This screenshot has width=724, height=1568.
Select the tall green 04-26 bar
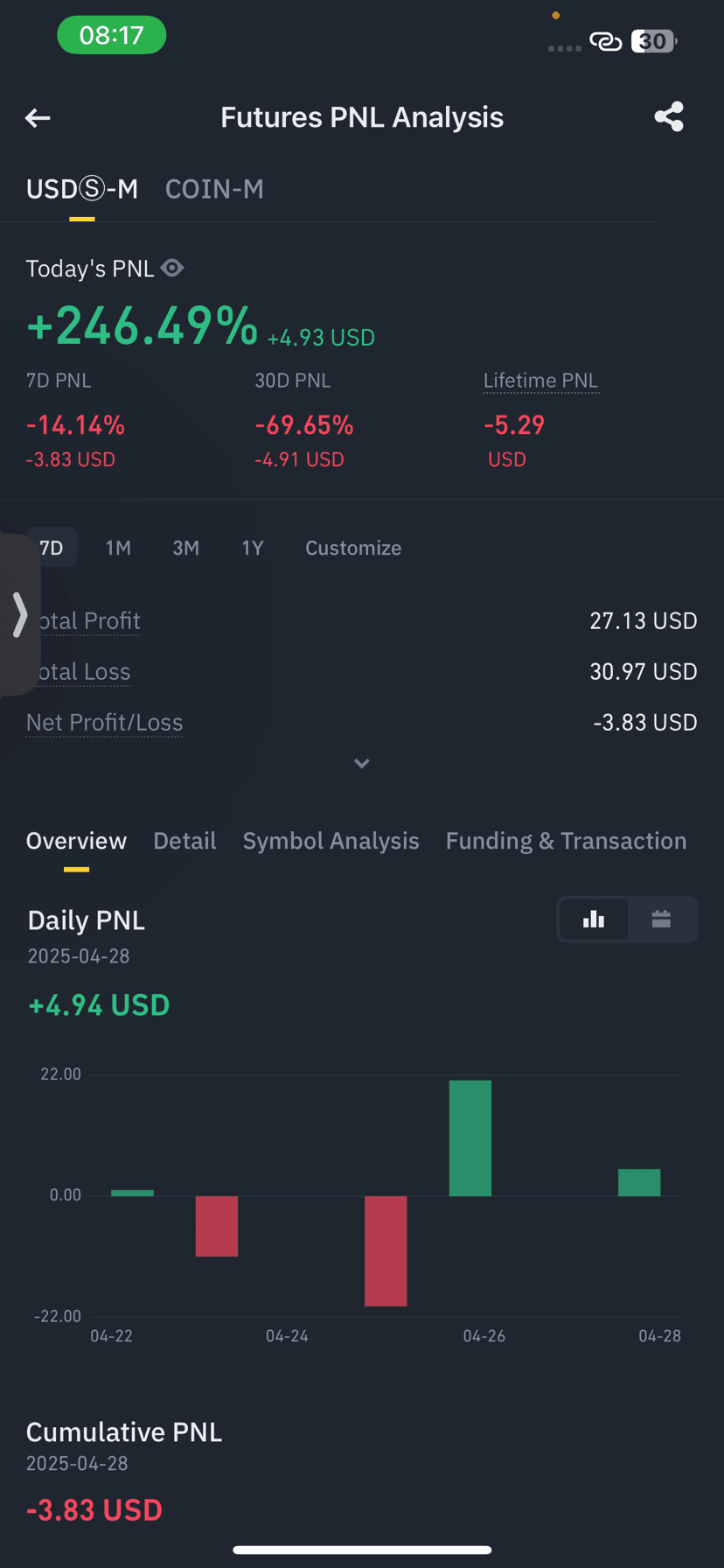(x=470, y=1138)
